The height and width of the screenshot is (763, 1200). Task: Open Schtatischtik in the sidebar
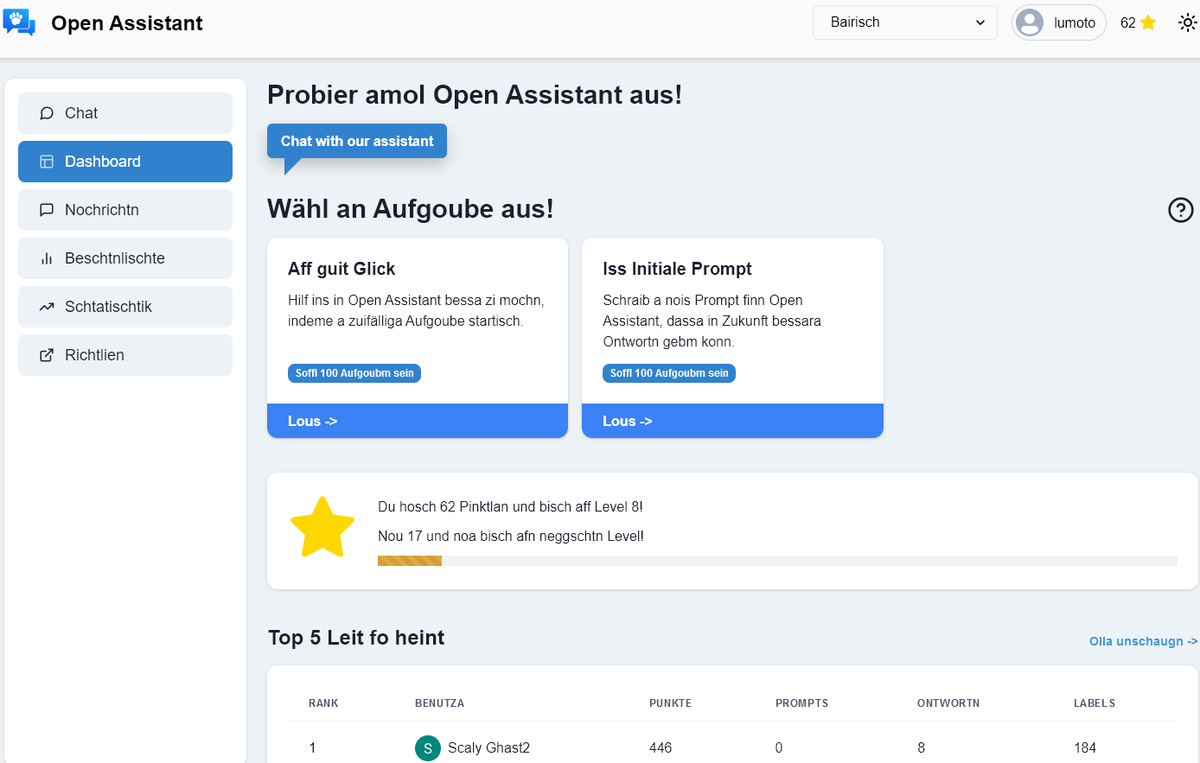125,307
